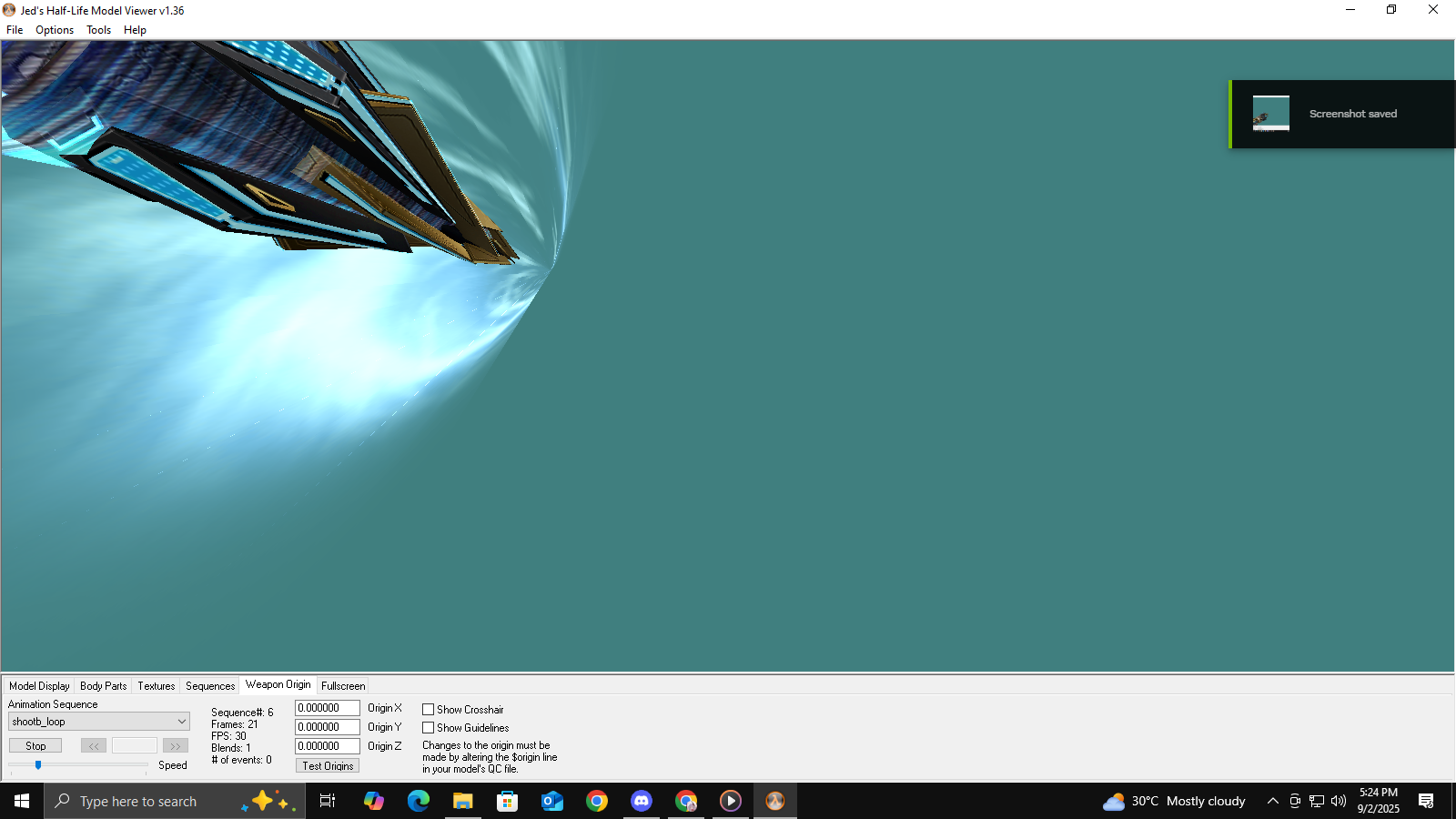
Task: Open Discord from the taskbar
Action: [642, 801]
